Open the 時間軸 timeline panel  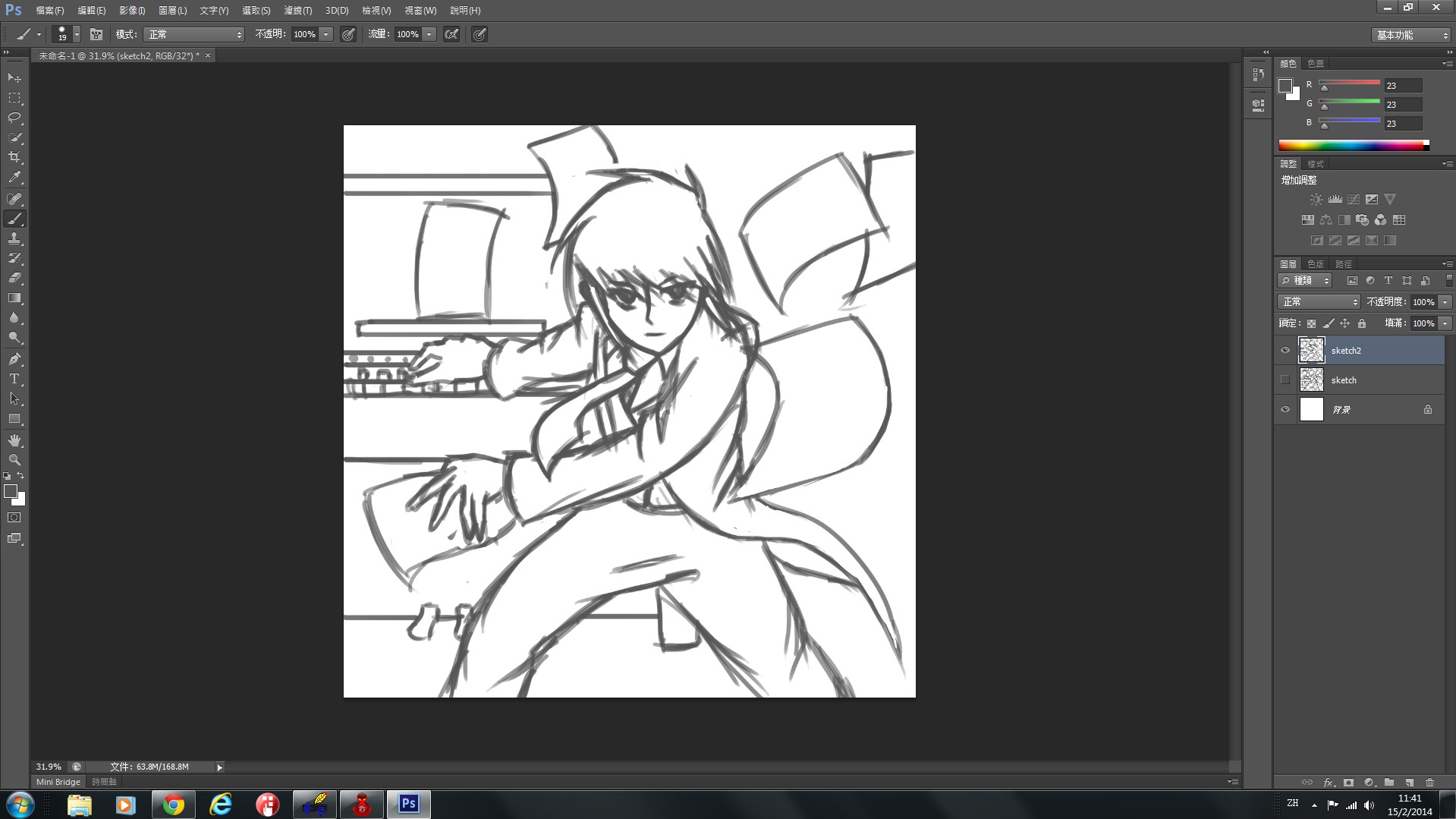click(x=104, y=782)
